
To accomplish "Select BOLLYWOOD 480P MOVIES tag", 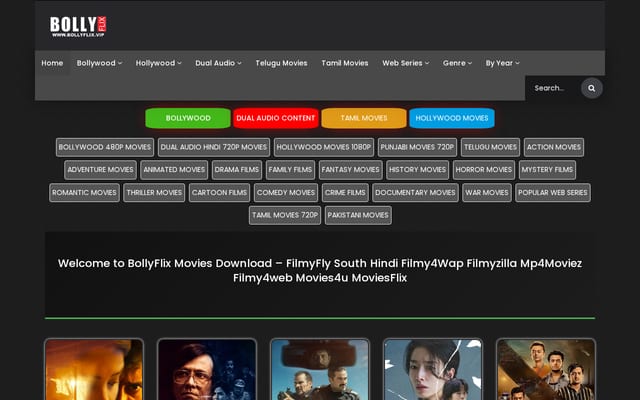I will point(105,147).
